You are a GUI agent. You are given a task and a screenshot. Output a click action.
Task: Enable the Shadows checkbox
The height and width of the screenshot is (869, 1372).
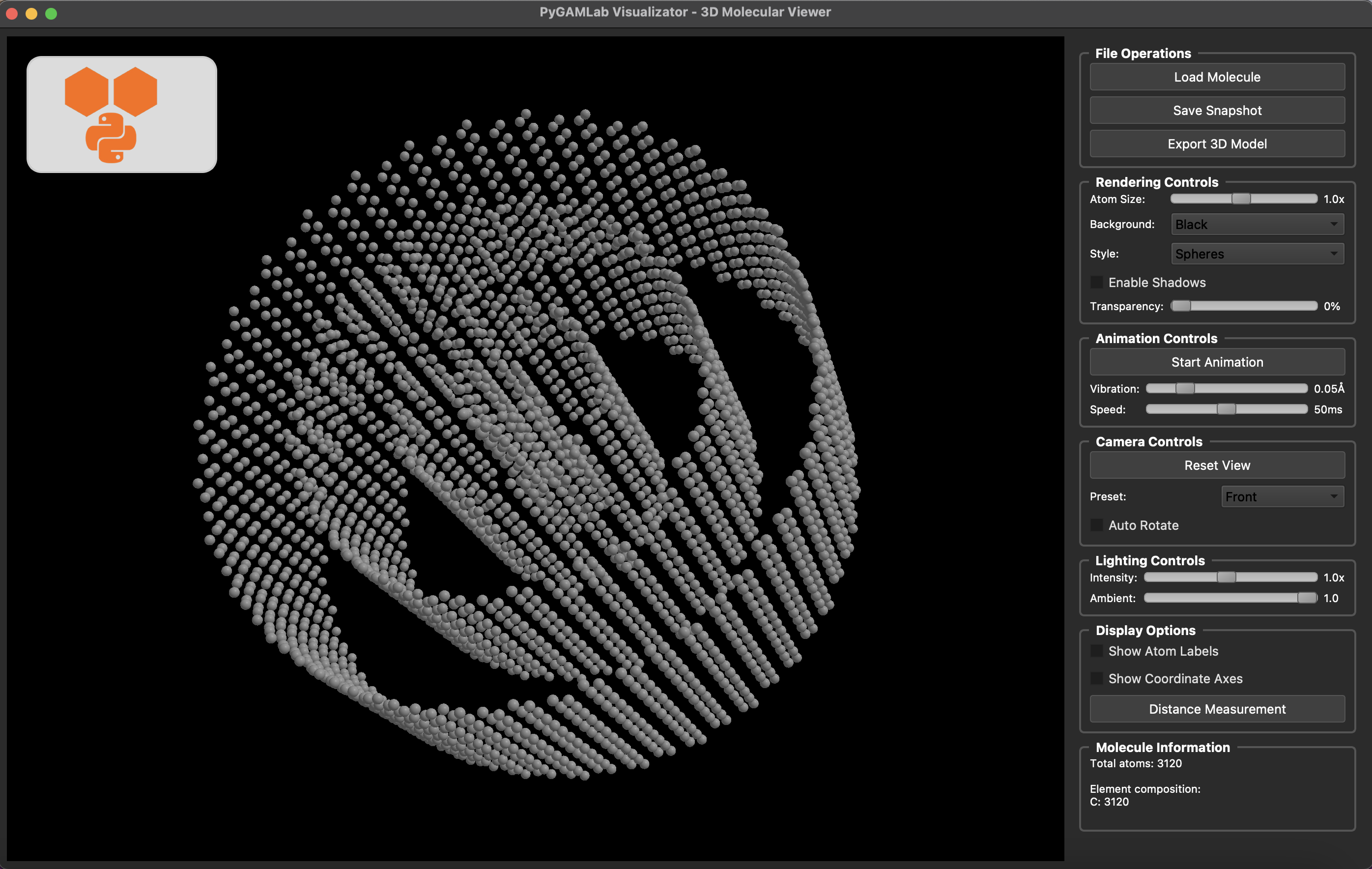[1096, 282]
